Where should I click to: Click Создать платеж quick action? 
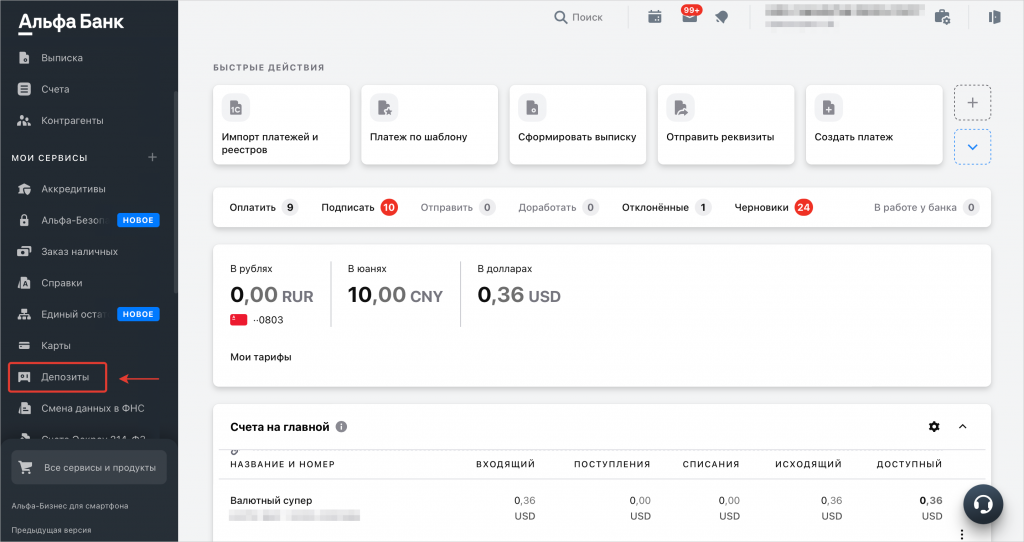[873, 124]
